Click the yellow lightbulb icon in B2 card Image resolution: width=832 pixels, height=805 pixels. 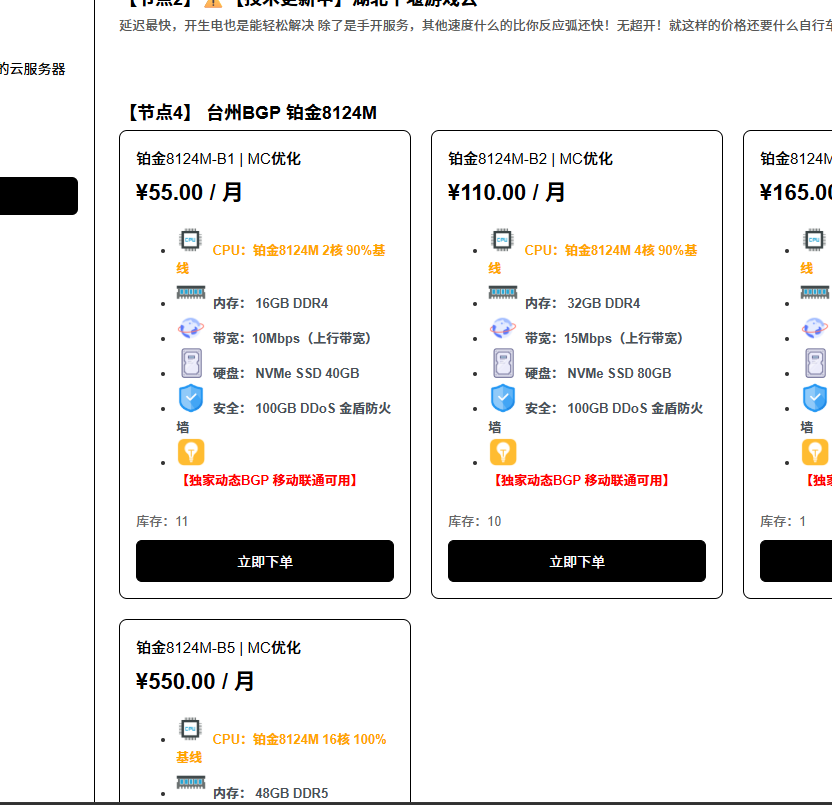tap(503, 452)
